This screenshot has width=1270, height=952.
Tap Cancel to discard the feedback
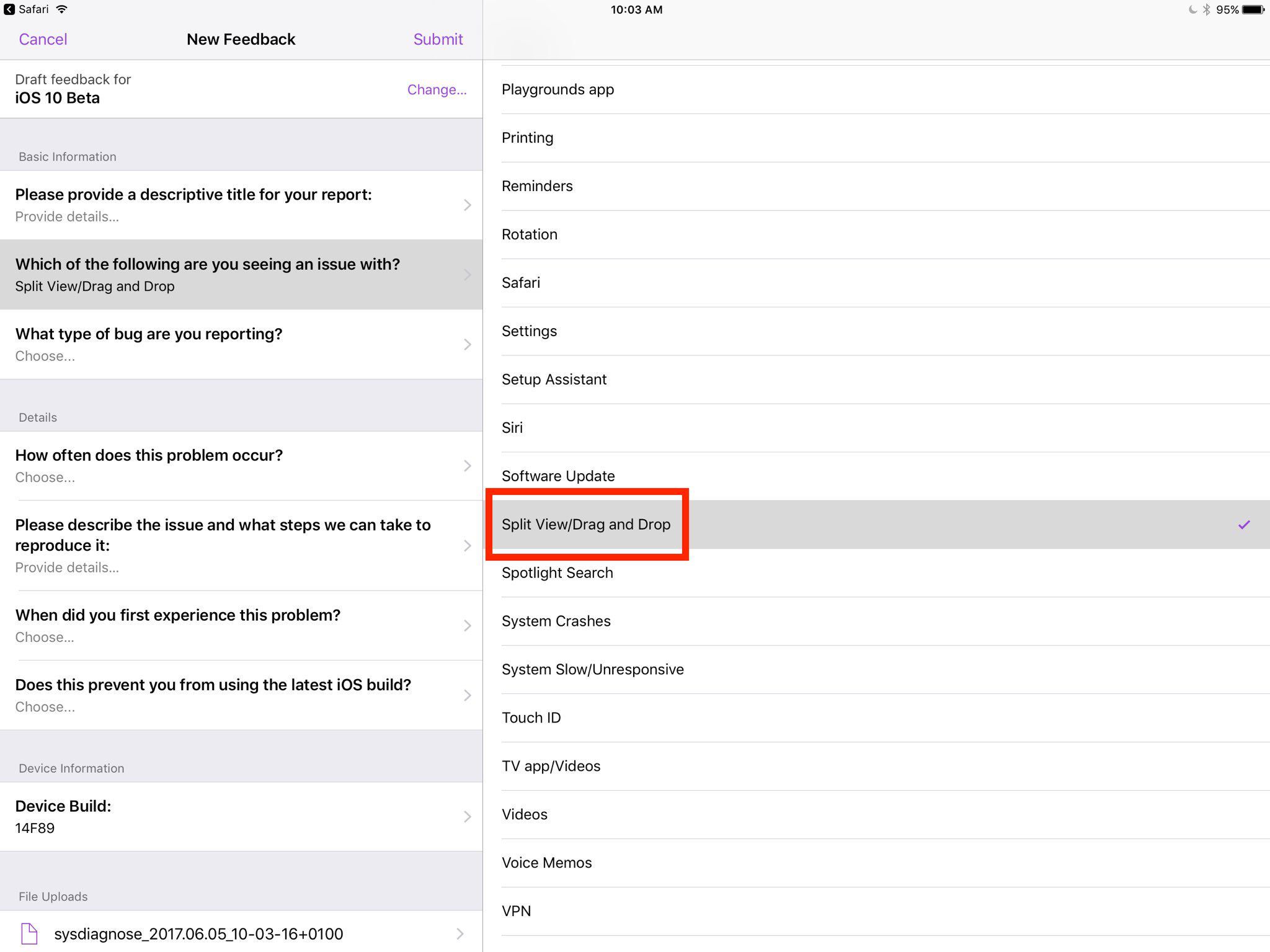tap(43, 39)
